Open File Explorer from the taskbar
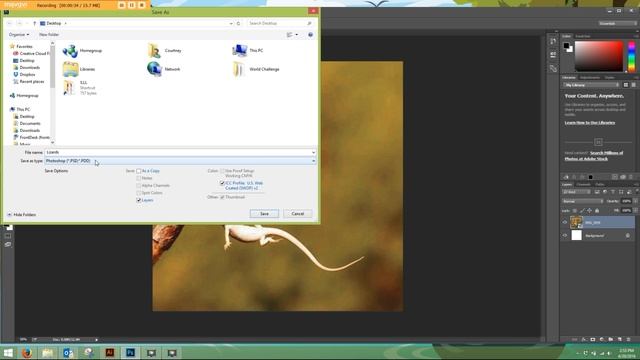The width and height of the screenshot is (640, 360). 47,353
